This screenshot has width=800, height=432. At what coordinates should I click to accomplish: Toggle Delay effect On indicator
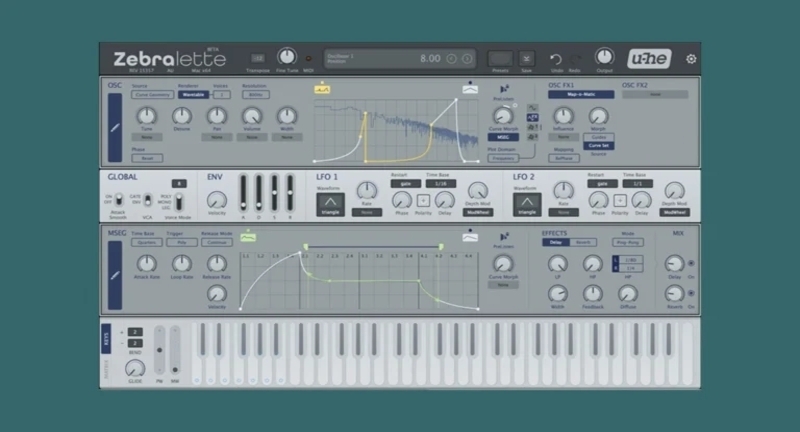click(x=691, y=263)
